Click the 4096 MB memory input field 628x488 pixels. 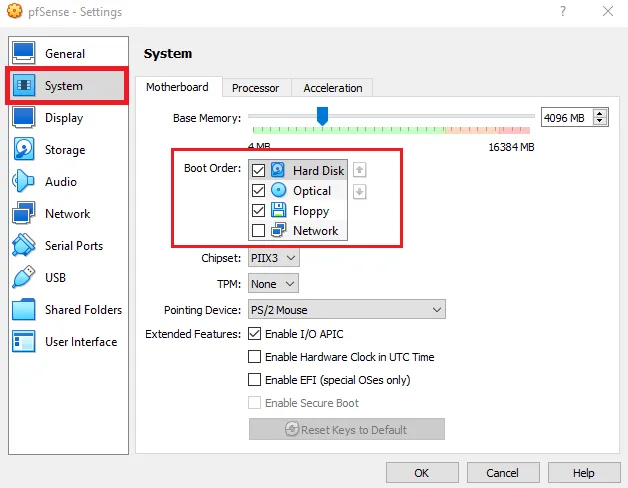(x=567, y=117)
